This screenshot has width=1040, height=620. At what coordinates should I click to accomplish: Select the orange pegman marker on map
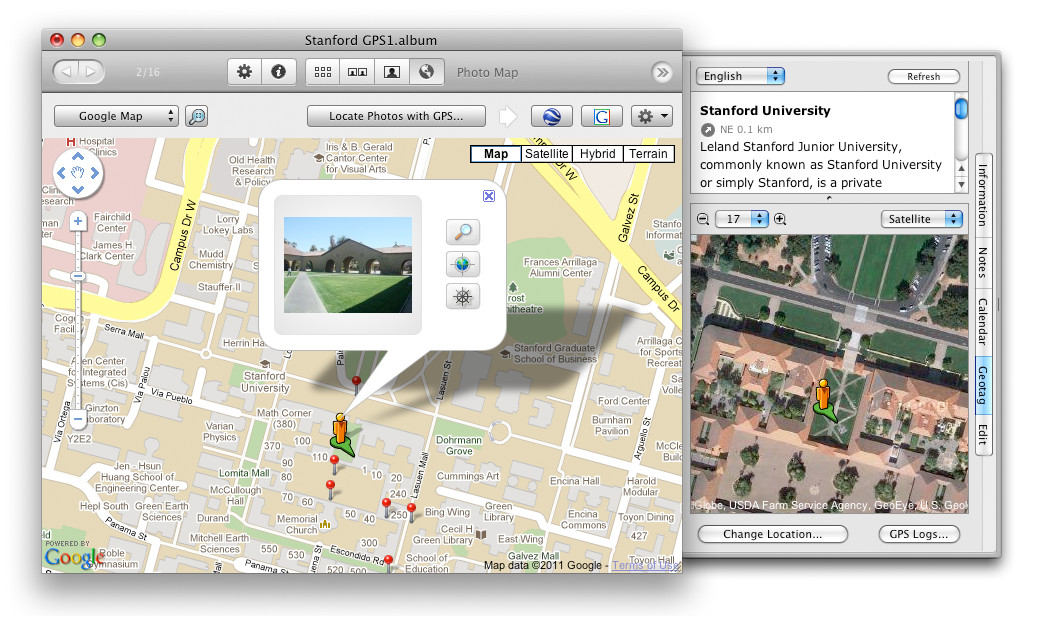340,429
